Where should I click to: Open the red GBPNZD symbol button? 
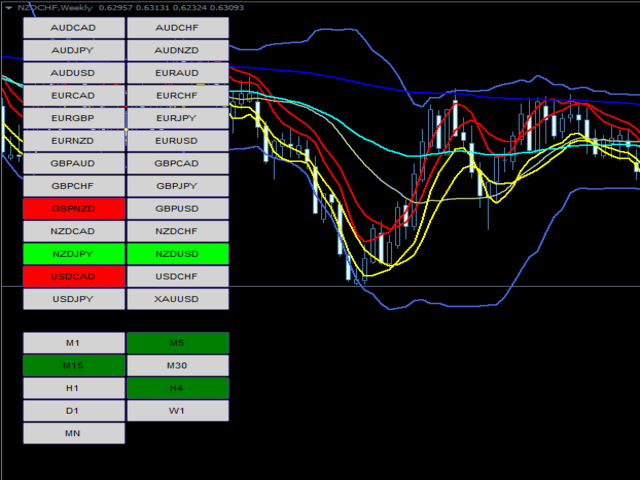(x=74, y=209)
